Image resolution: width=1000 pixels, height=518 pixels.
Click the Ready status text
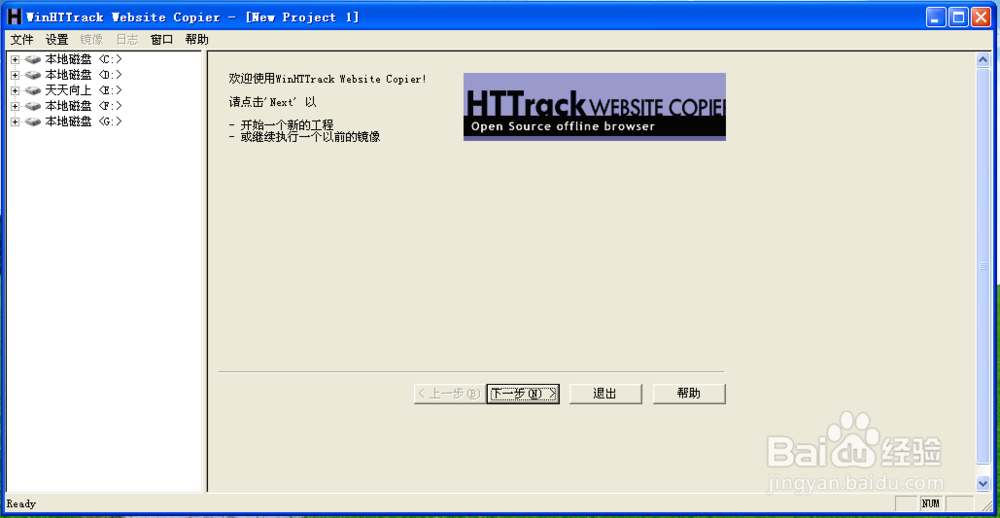click(21, 504)
